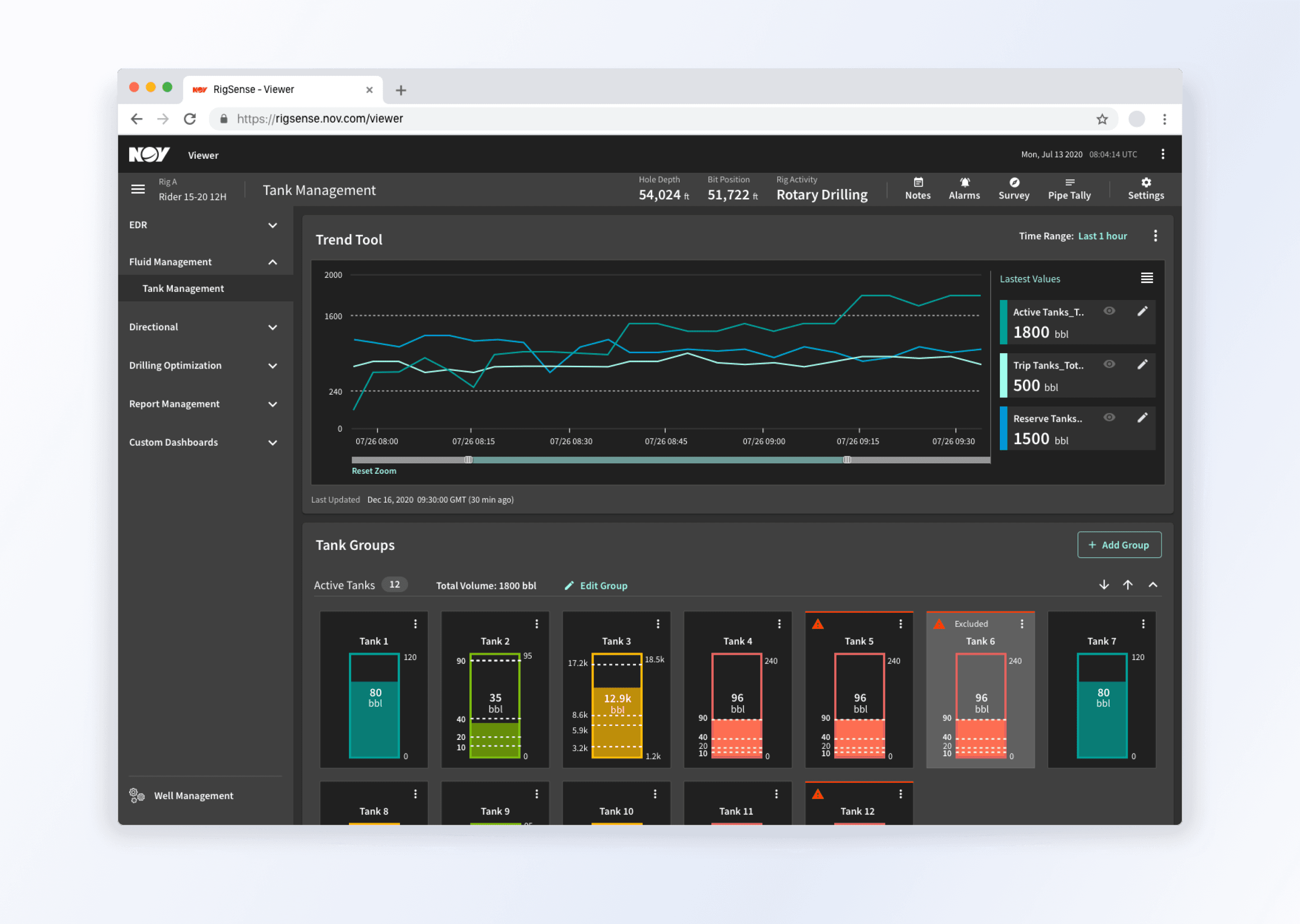Collapse the Fluid Management section
This screenshot has width=1300, height=924.
pyautogui.click(x=273, y=262)
